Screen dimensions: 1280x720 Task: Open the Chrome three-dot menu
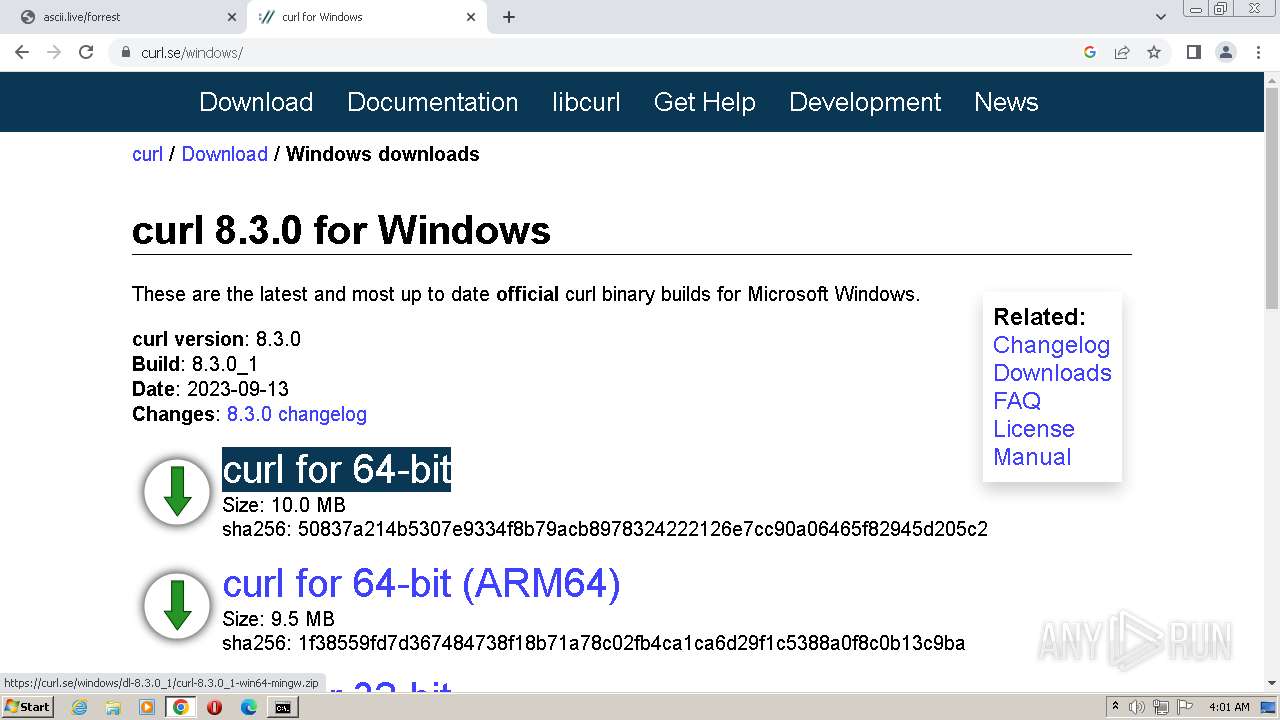tap(1258, 52)
